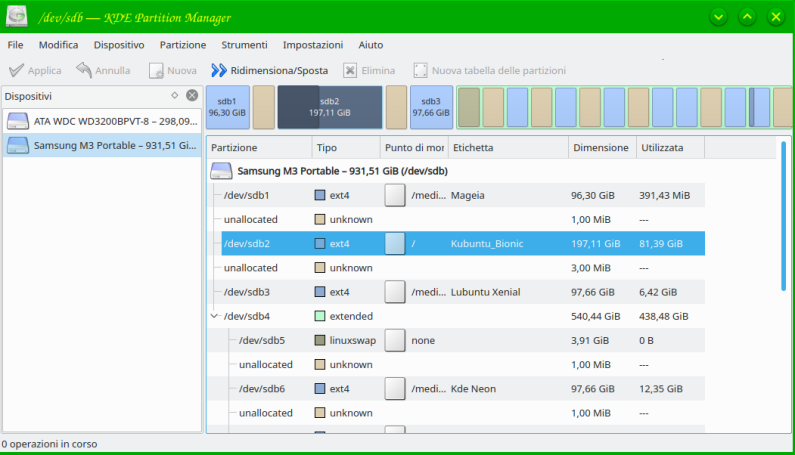
Task: Sort by Partizione column header
Action: (x=259, y=148)
